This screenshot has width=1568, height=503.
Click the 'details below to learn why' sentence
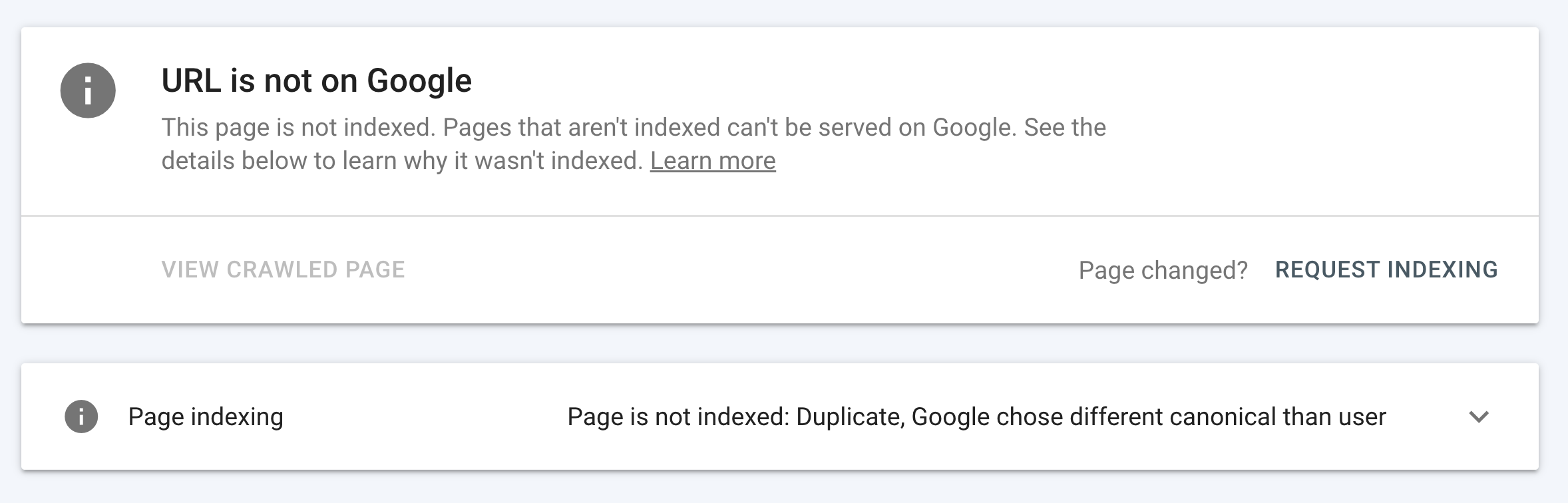click(x=402, y=161)
